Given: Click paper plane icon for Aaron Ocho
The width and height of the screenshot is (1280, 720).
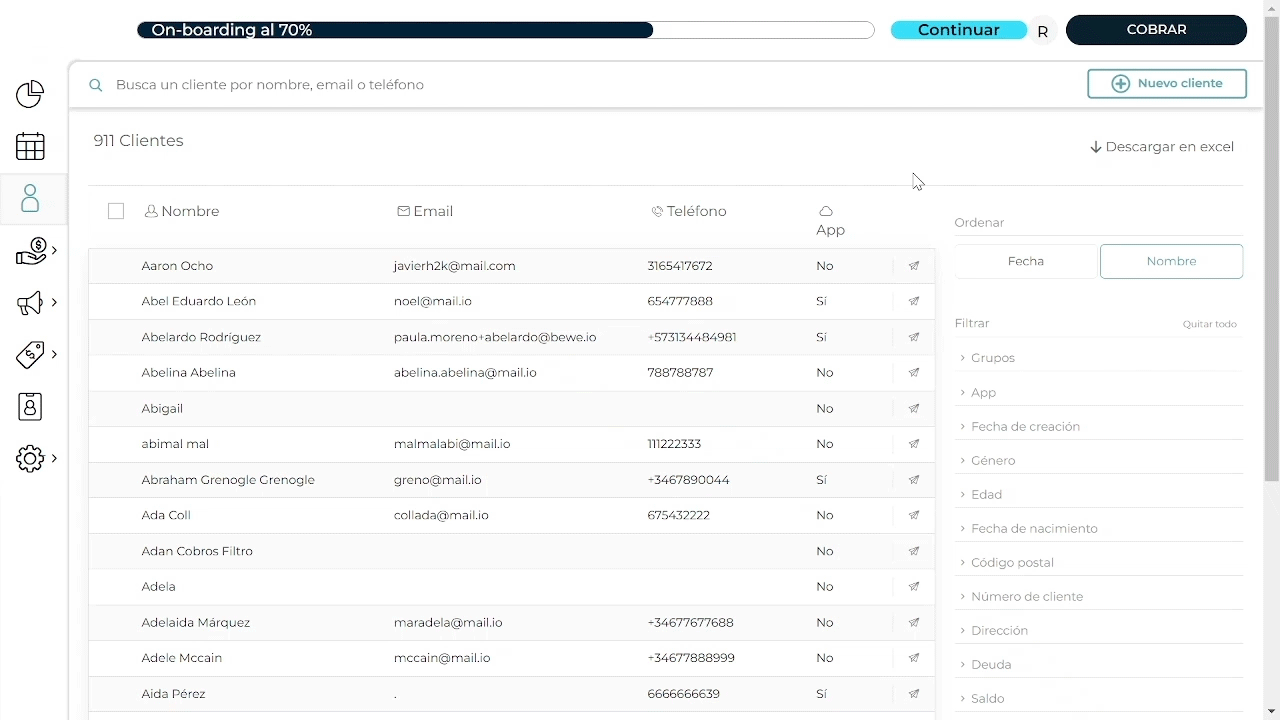Looking at the screenshot, I should tap(914, 266).
